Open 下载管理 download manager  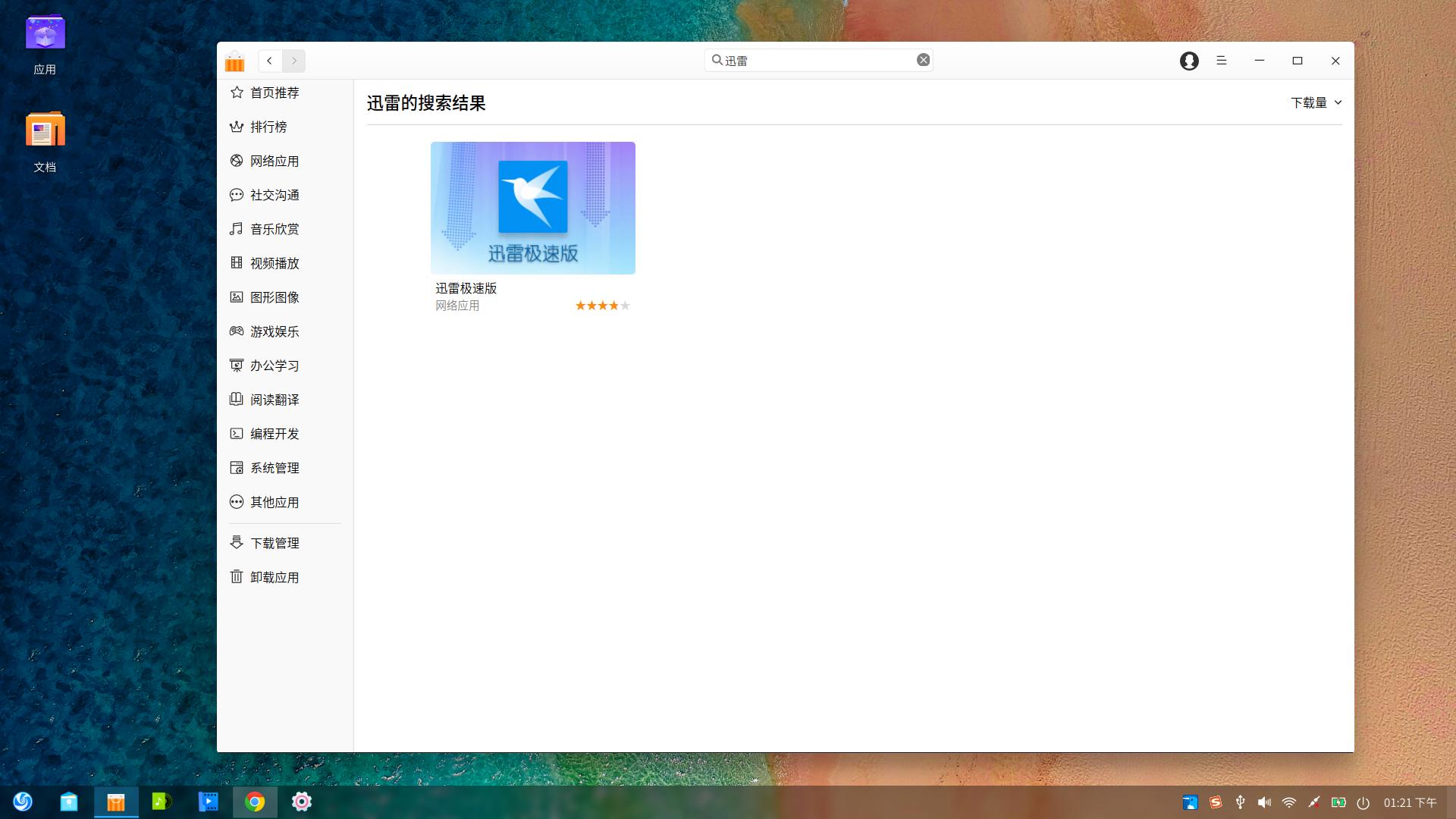click(275, 543)
